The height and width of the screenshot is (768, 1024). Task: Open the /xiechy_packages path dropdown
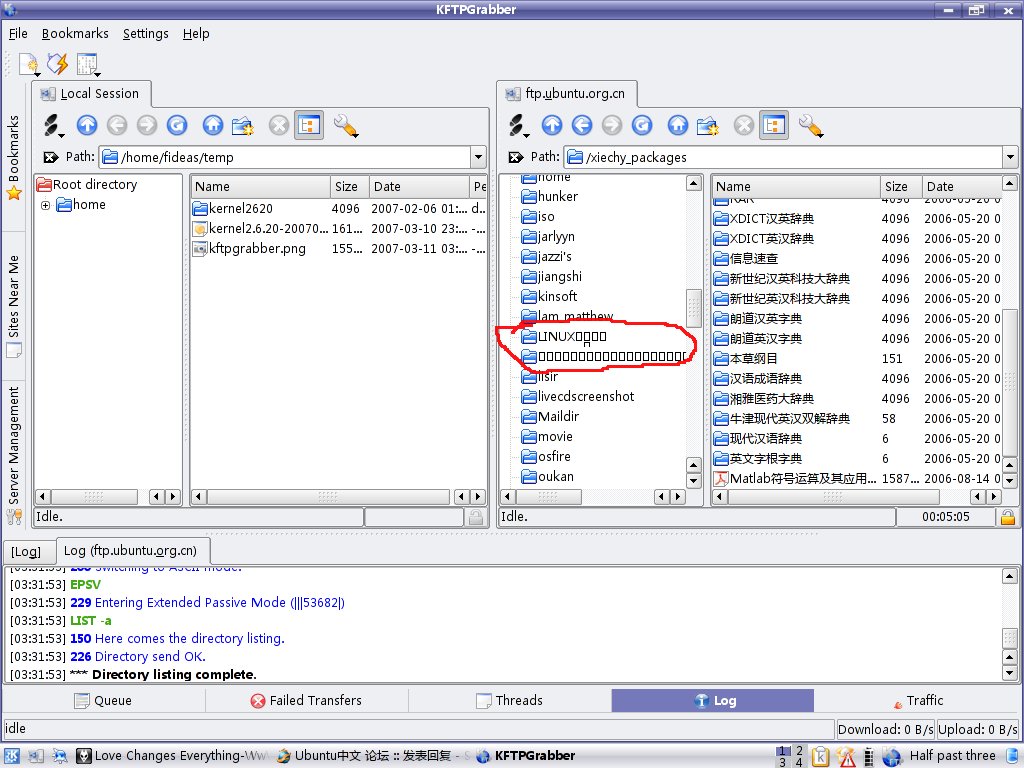point(1010,157)
